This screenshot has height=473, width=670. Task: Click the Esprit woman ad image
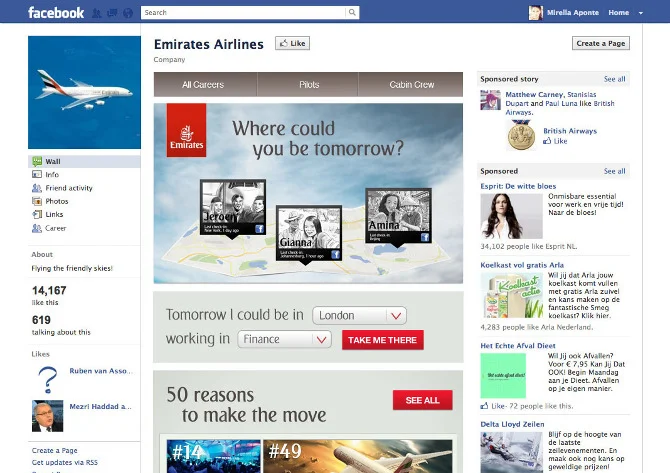click(x=511, y=216)
